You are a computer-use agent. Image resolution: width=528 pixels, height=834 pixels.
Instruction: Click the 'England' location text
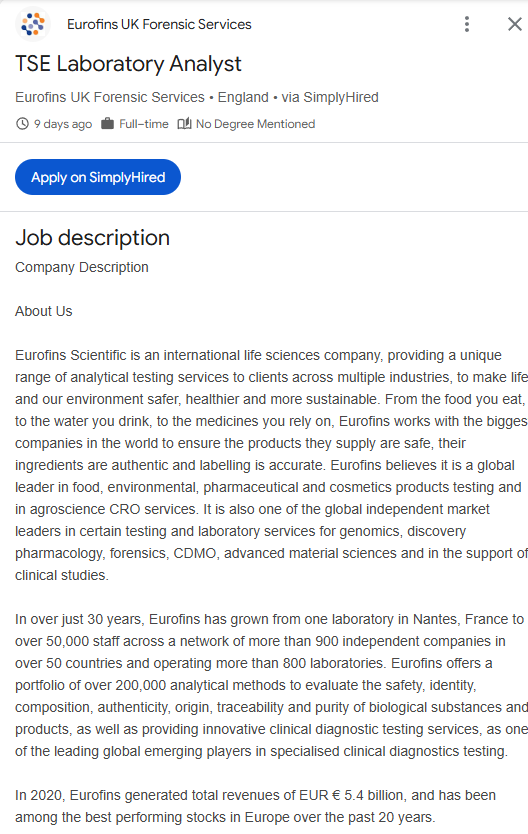243,97
